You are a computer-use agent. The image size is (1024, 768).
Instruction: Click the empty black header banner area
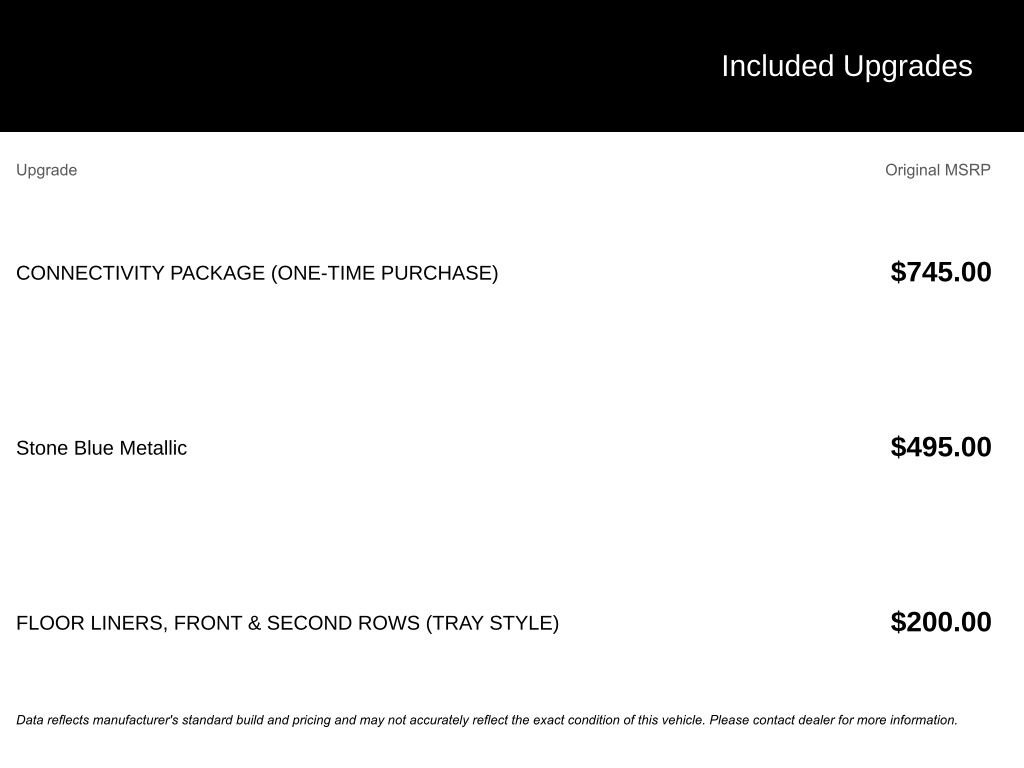coord(300,66)
